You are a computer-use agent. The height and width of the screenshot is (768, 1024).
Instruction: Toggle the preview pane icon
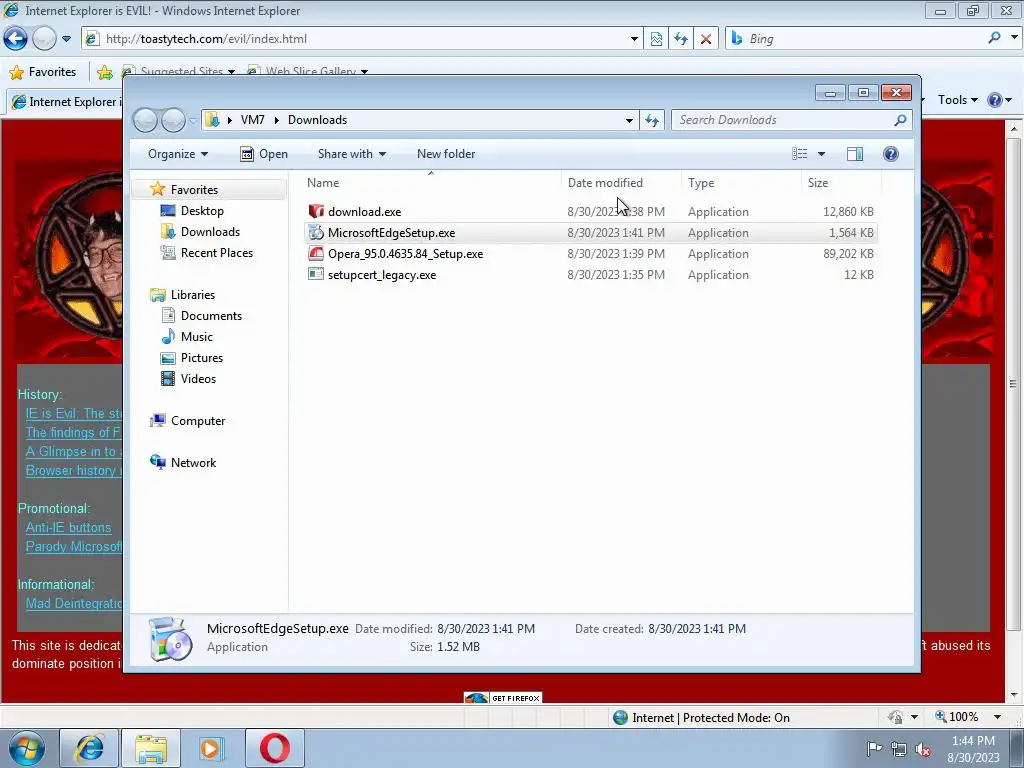point(854,153)
